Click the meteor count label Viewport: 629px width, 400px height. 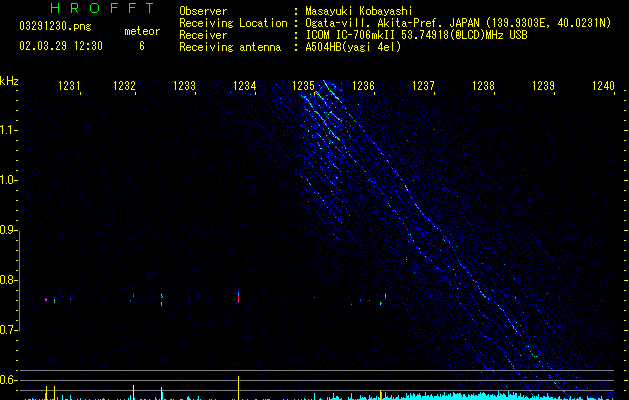pos(142,31)
